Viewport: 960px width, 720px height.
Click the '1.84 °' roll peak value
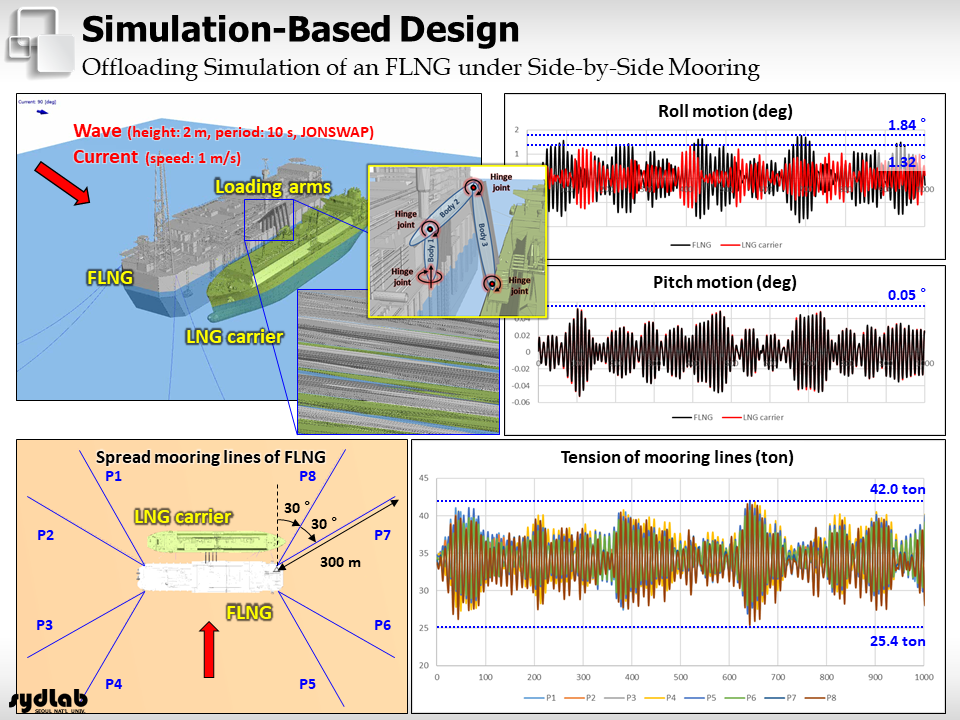[x=907, y=125]
